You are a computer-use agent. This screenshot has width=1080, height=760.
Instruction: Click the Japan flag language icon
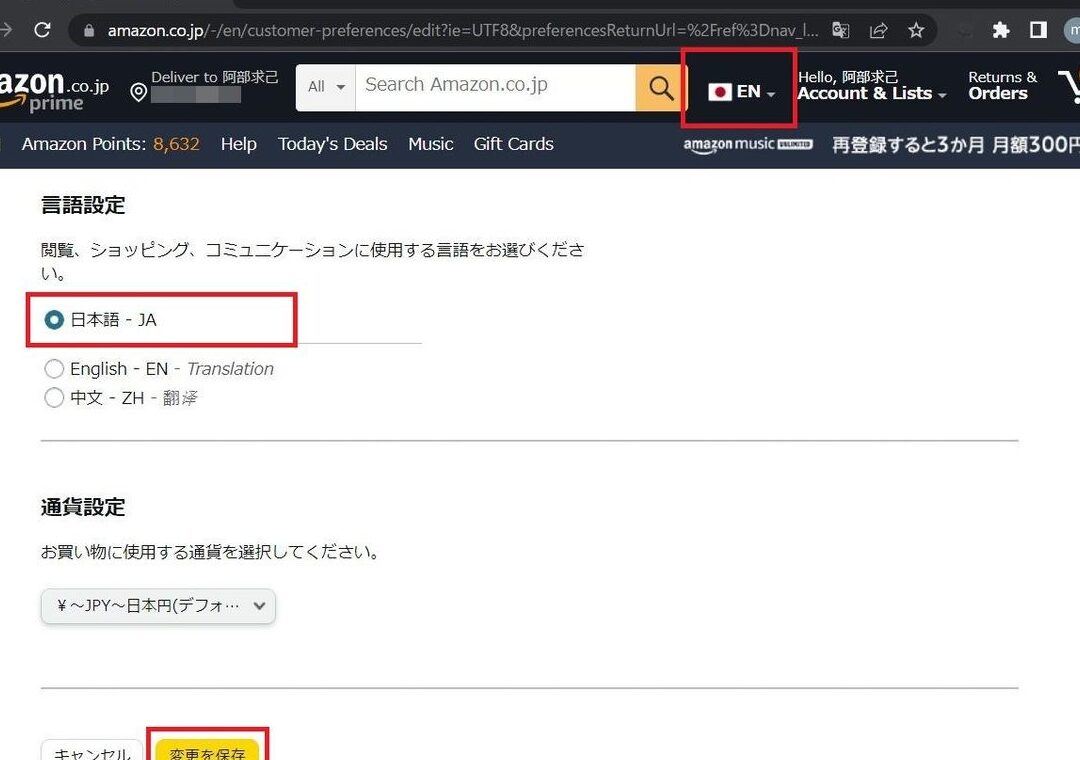[x=720, y=92]
